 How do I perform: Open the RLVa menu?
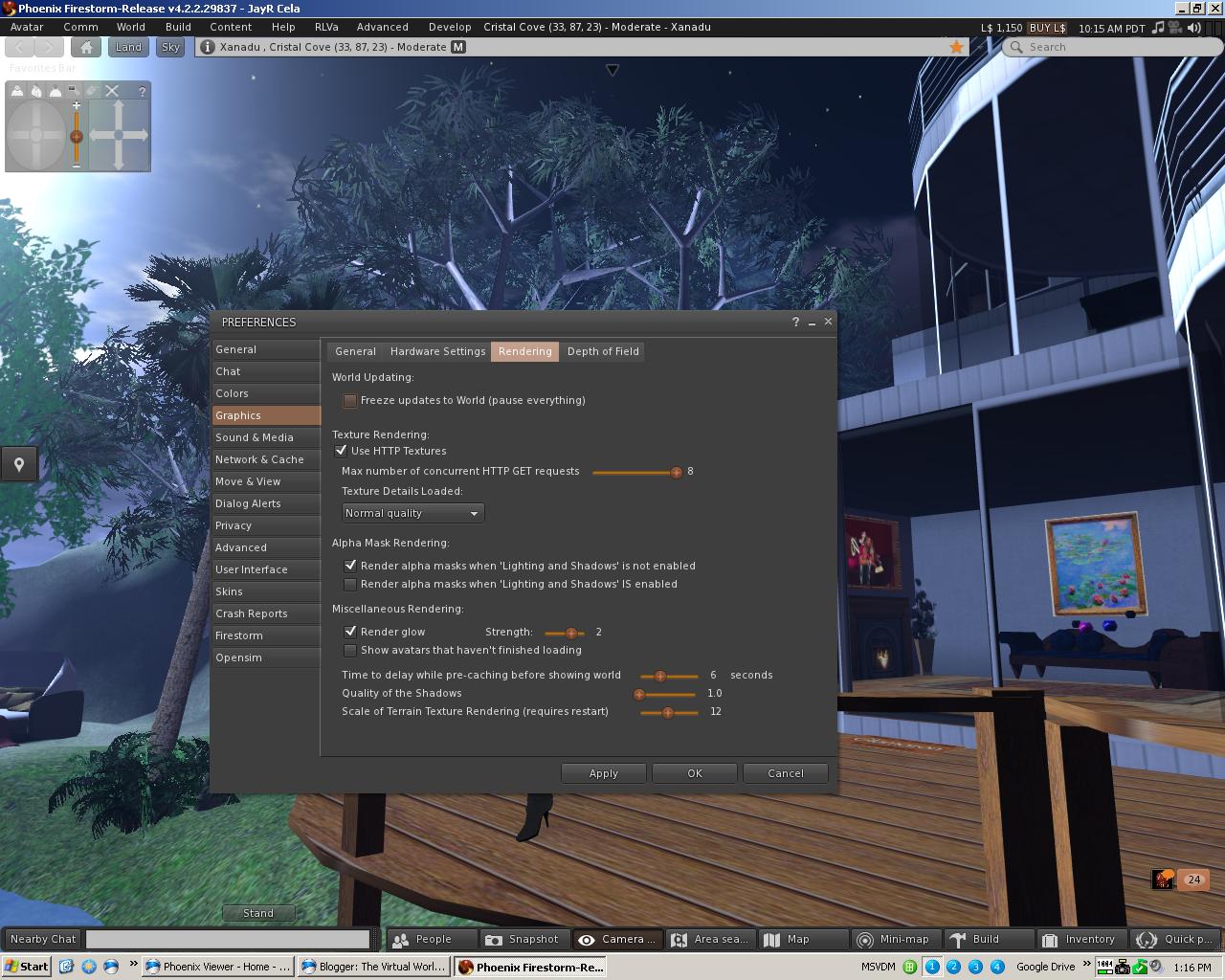click(326, 27)
